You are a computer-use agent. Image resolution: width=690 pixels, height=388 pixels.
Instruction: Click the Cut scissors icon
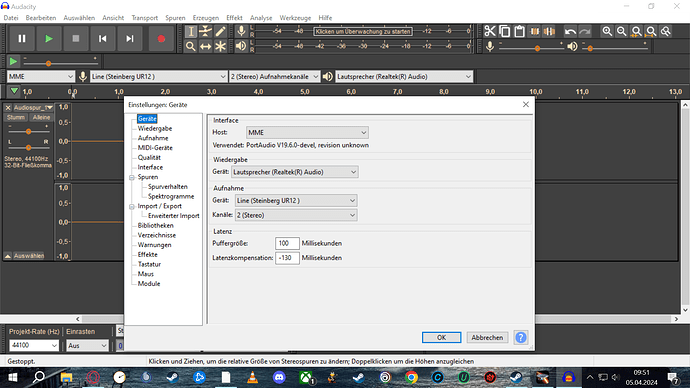coord(490,31)
